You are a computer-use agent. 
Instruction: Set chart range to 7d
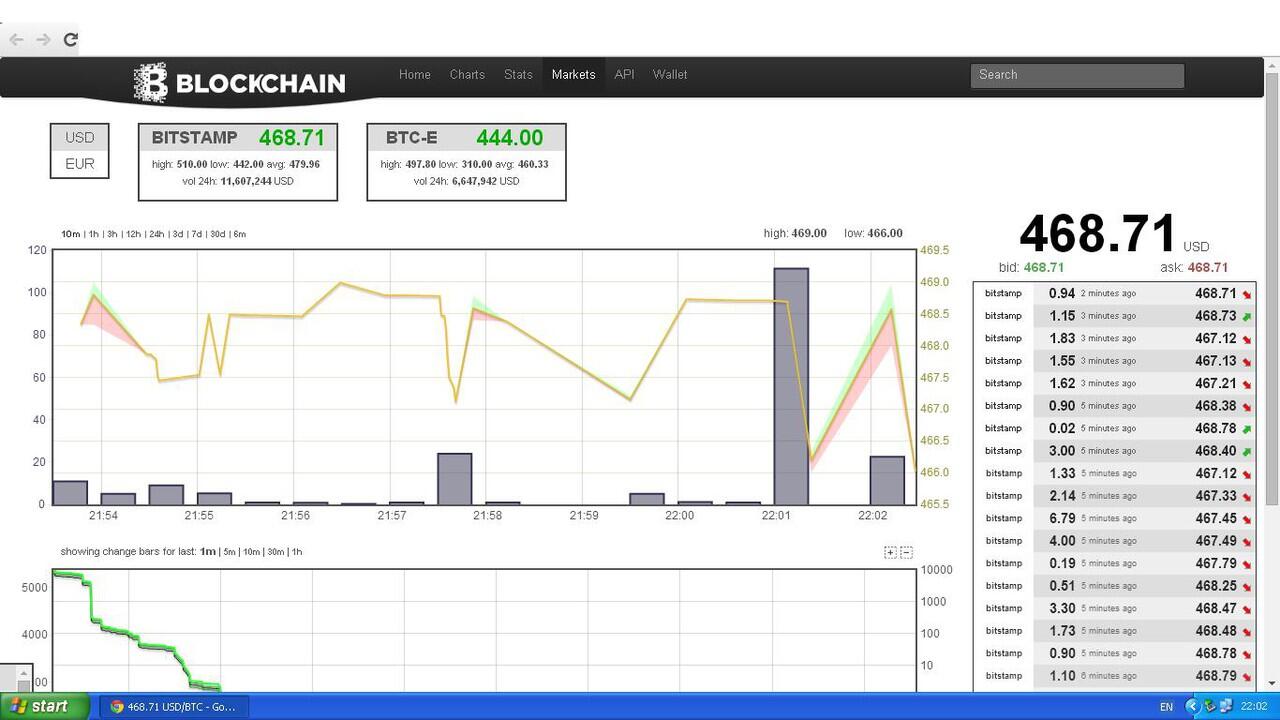(x=197, y=234)
